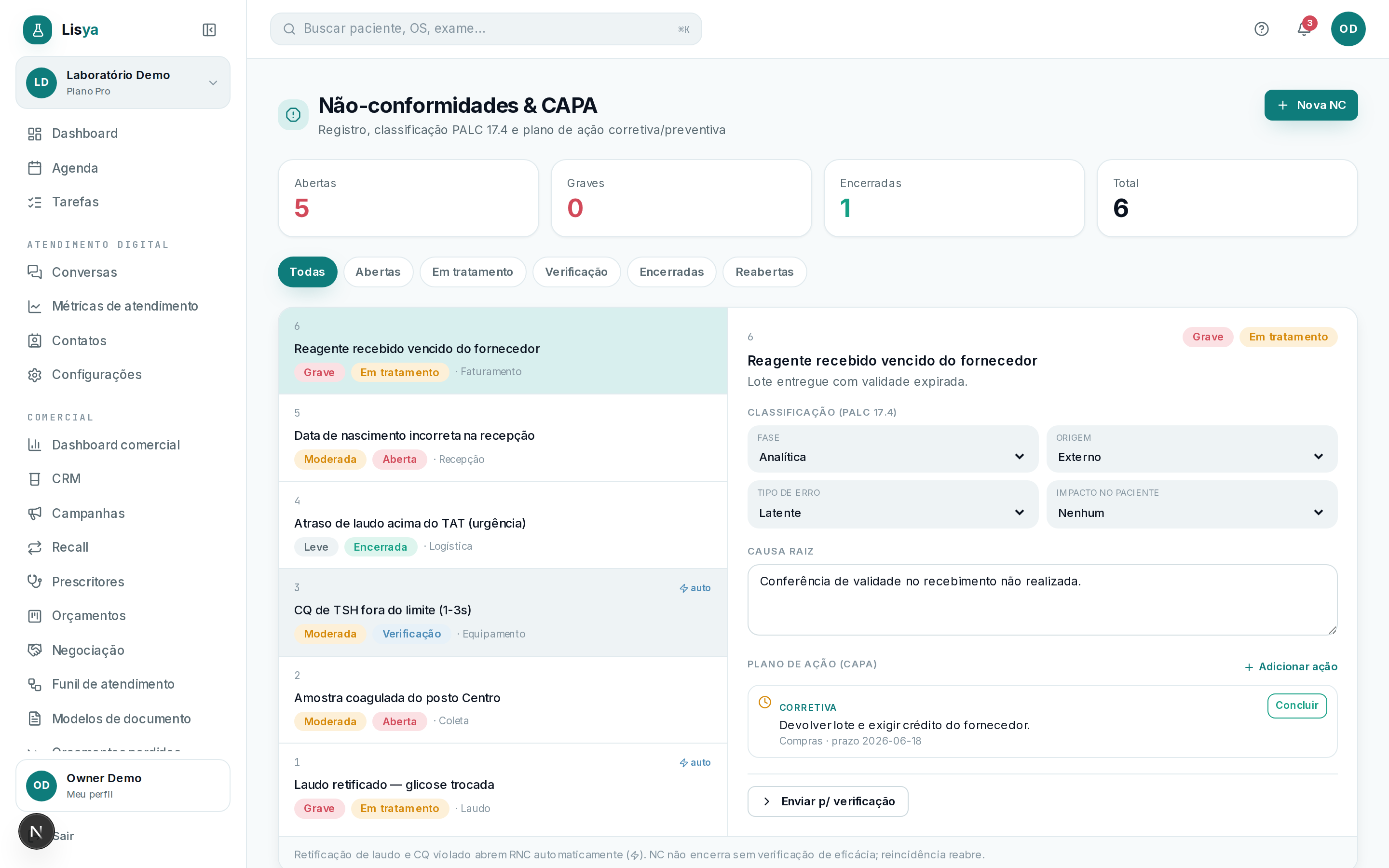1389x868 pixels.
Task: Click into the Causa raiz text area
Action: (1042, 599)
